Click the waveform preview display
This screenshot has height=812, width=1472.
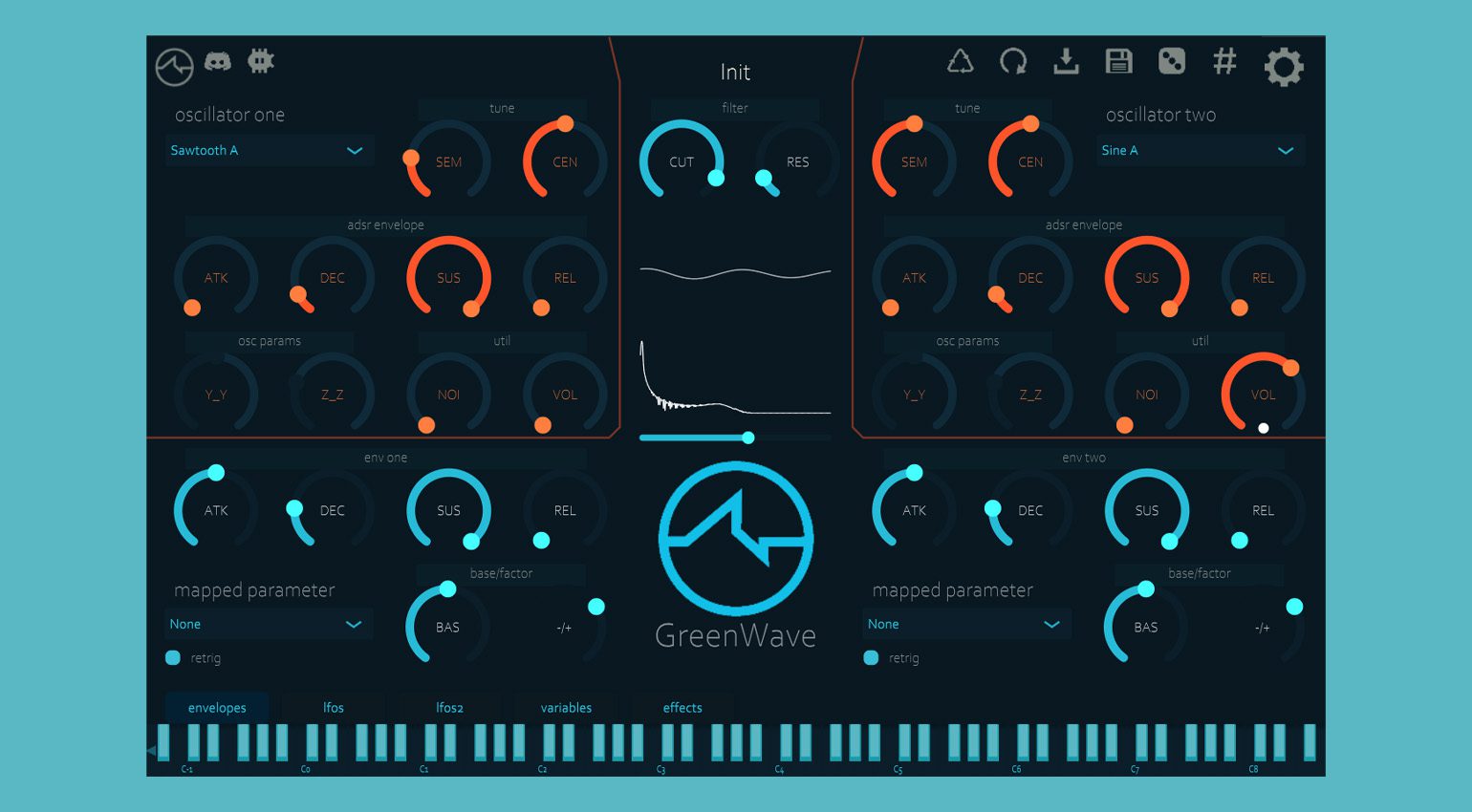(735, 274)
